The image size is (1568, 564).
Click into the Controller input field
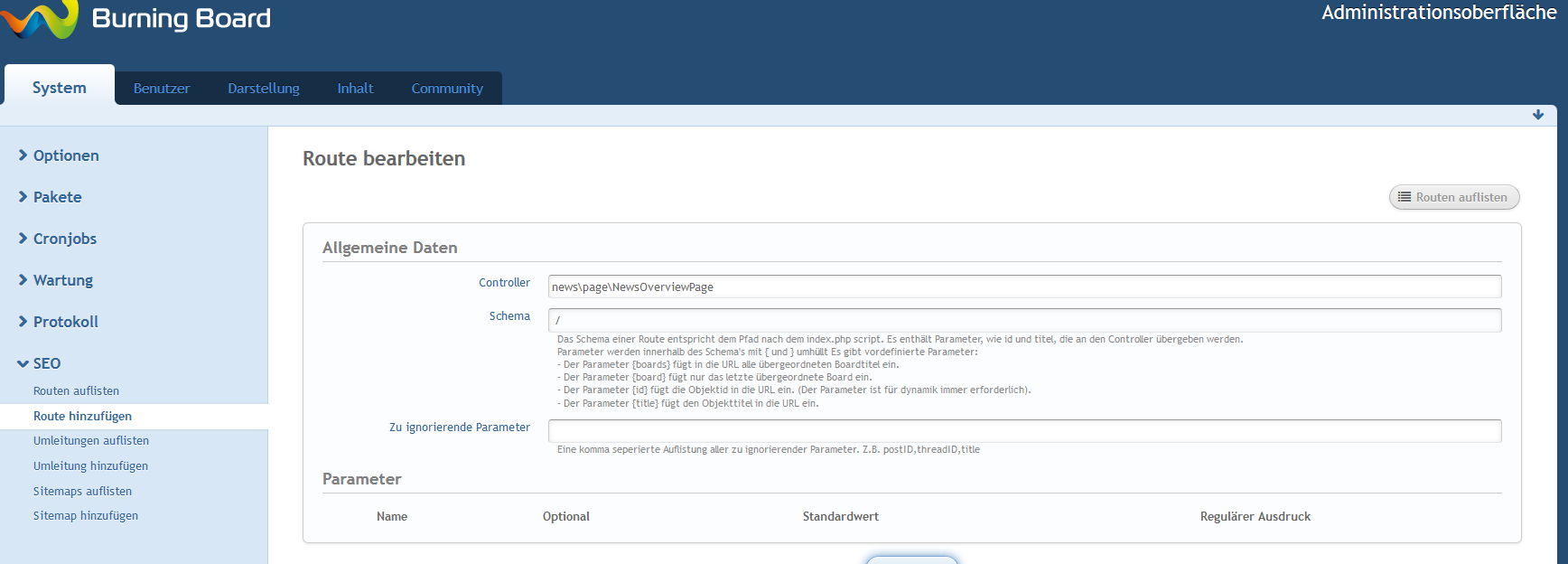coord(1024,287)
